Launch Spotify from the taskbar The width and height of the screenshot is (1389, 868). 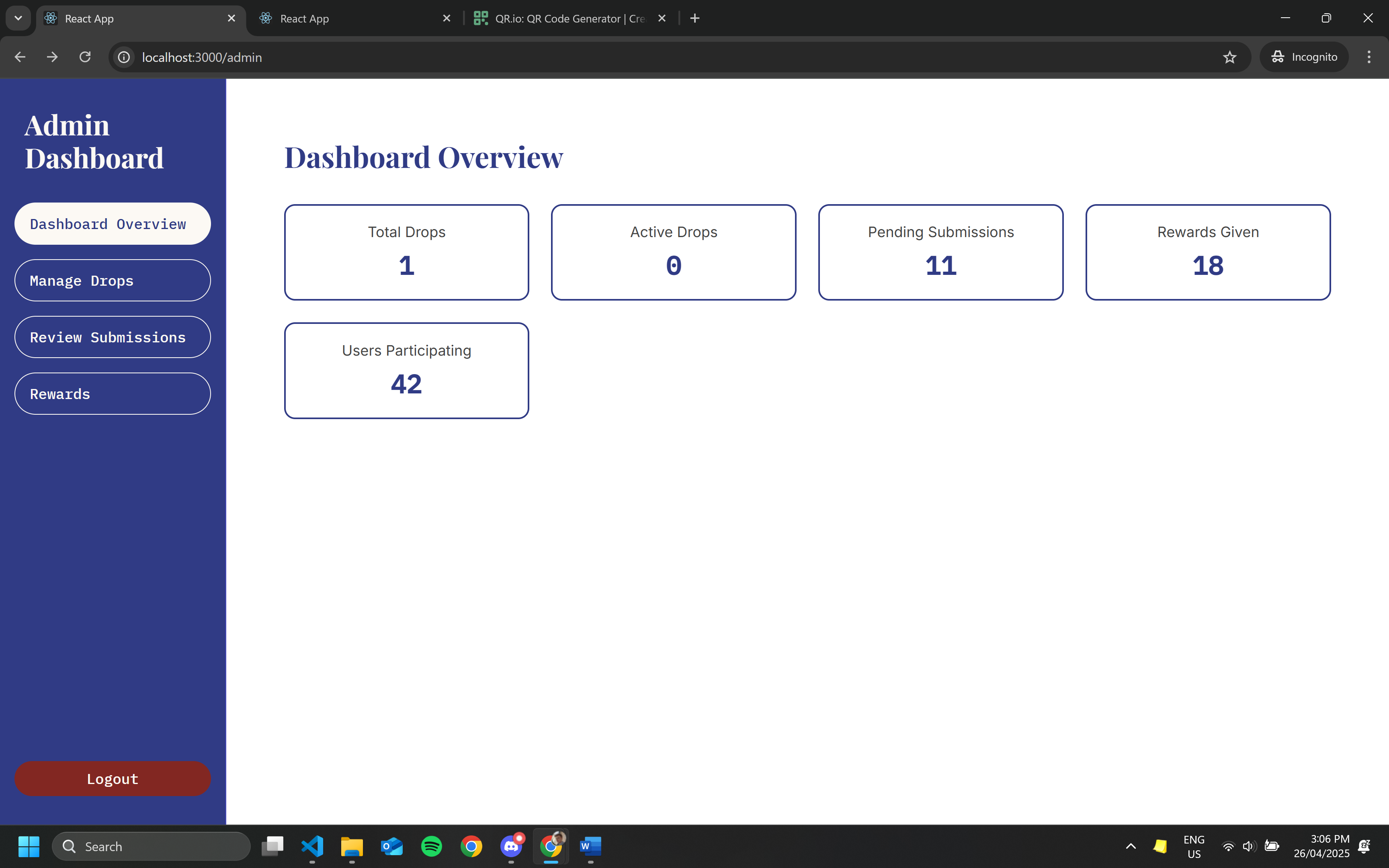click(432, 846)
